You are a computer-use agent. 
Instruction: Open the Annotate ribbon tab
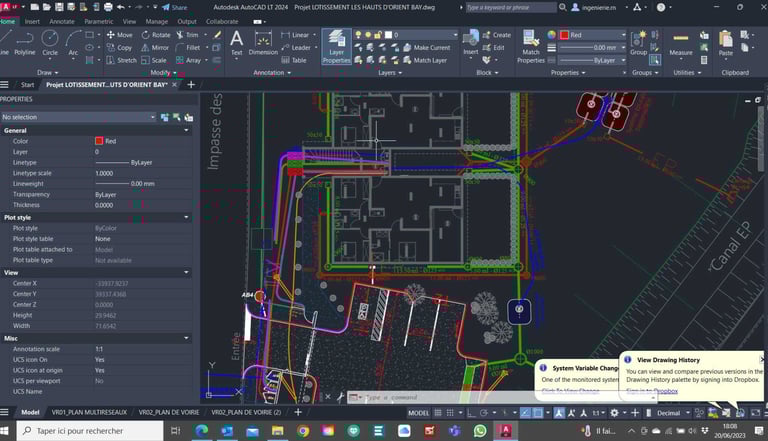[62, 20]
